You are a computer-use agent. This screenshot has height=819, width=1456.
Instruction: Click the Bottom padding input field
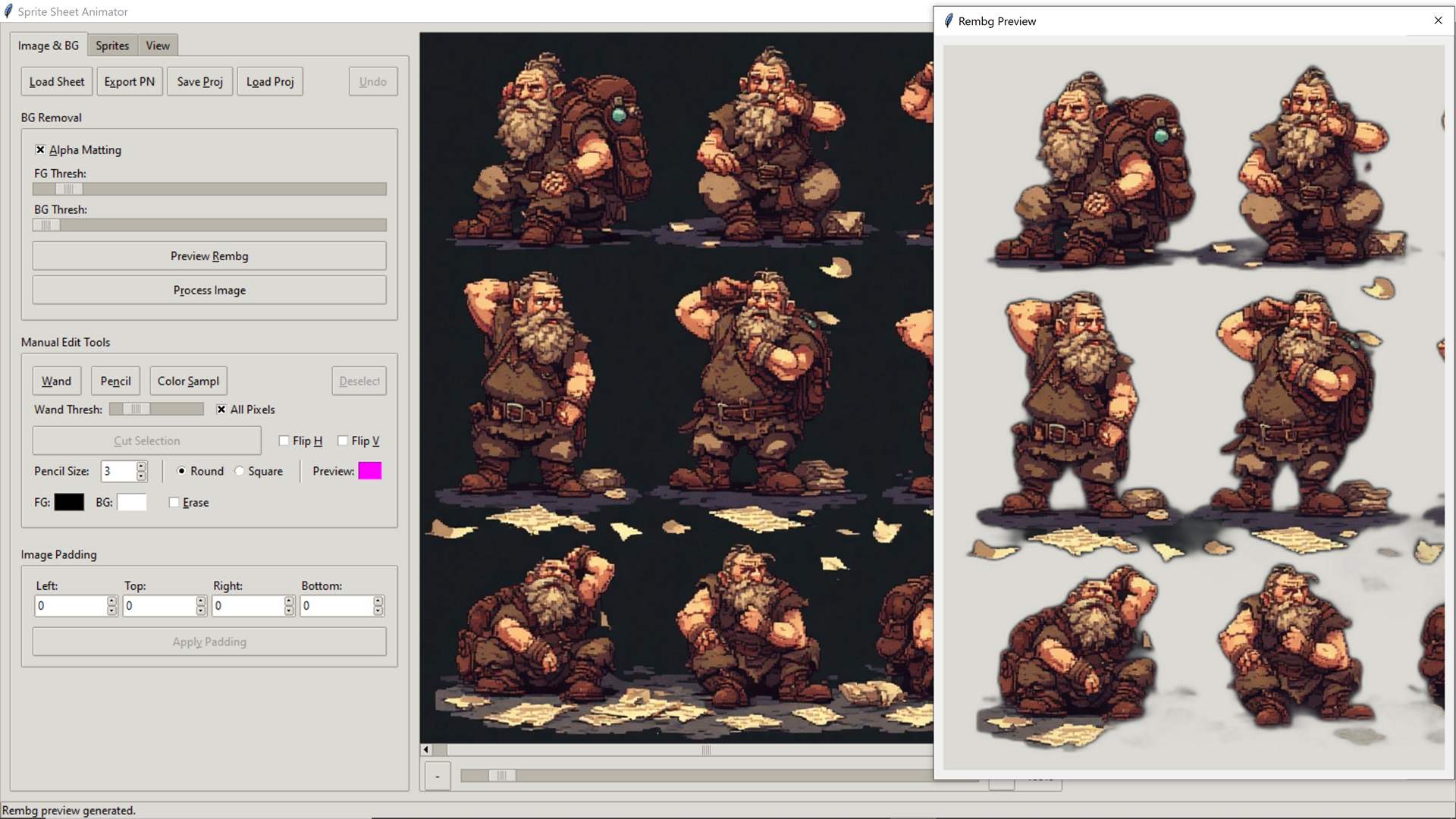(337, 606)
